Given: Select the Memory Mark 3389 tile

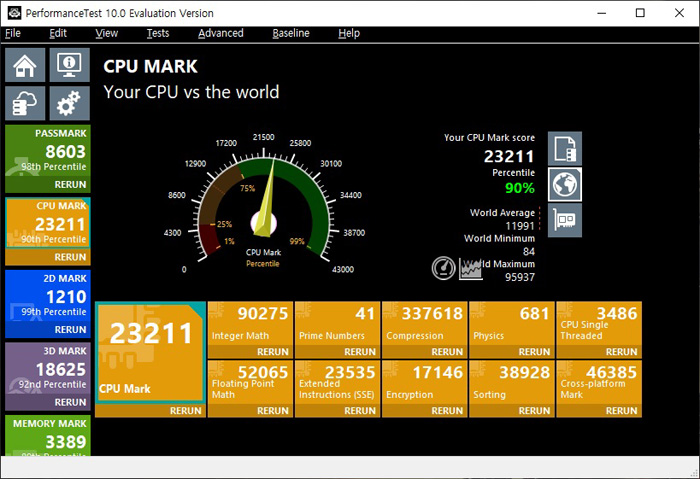Looking at the screenshot, I should pyautogui.click(x=48, y=435).
